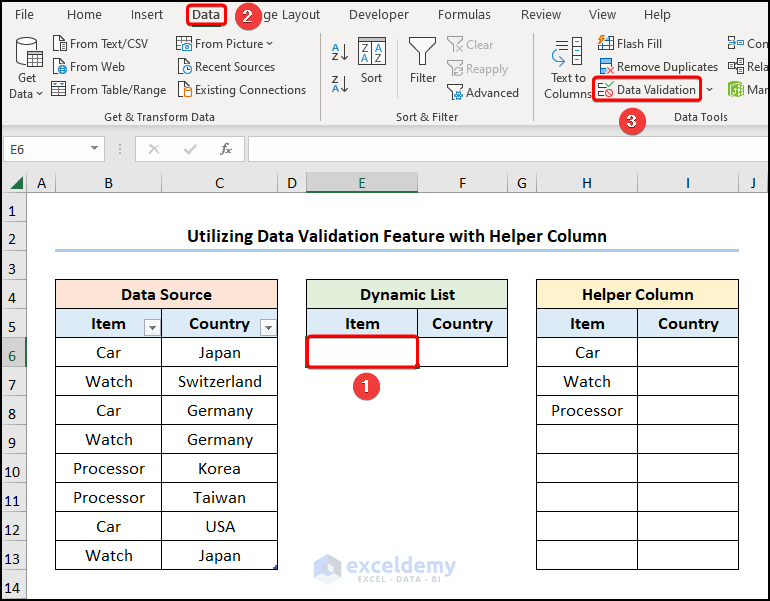Open the Sort dialog
The image size is (770, 601).
coord(371,60)
